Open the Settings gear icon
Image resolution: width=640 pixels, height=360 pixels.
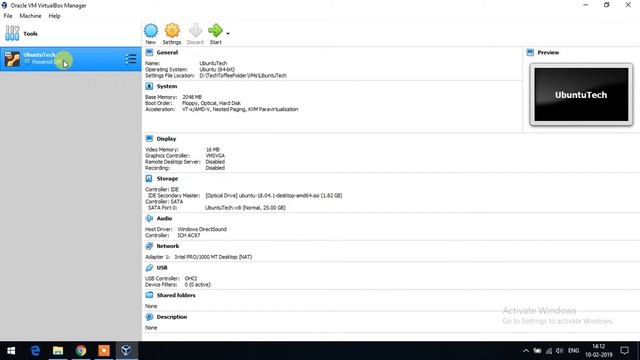[172, 31]
